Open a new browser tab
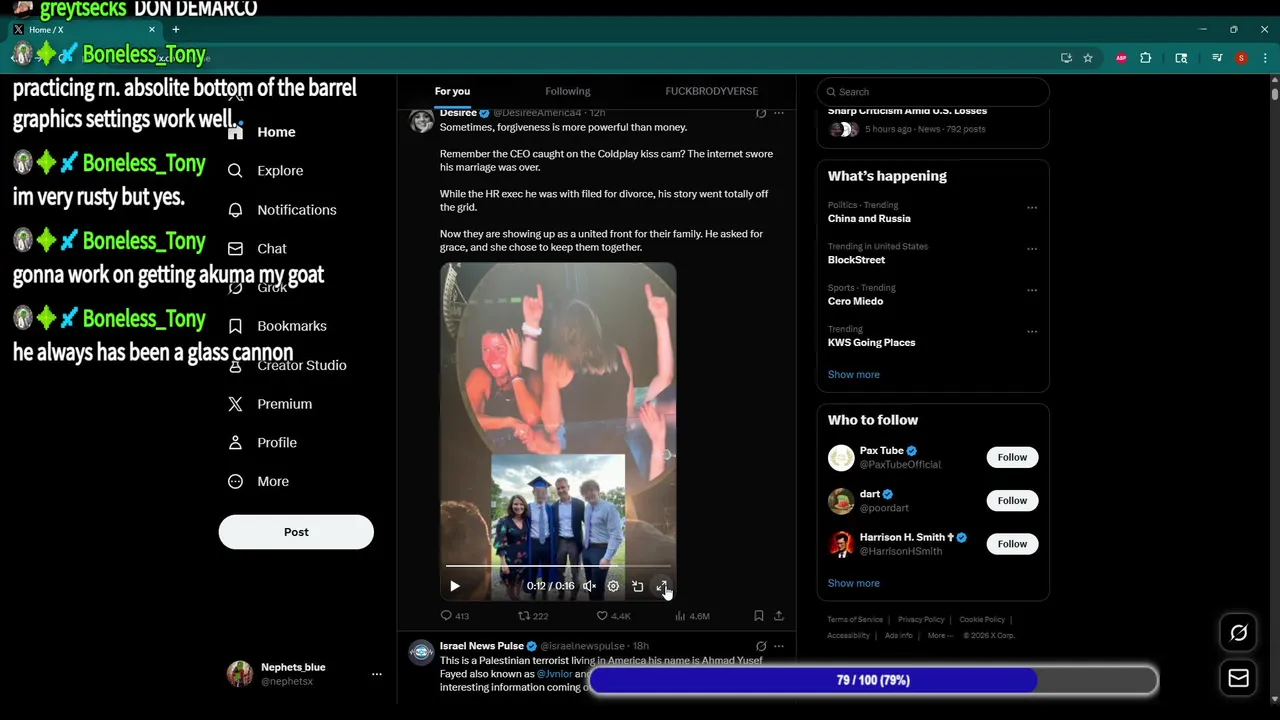 pyautogui.click(x=176, y=30)
